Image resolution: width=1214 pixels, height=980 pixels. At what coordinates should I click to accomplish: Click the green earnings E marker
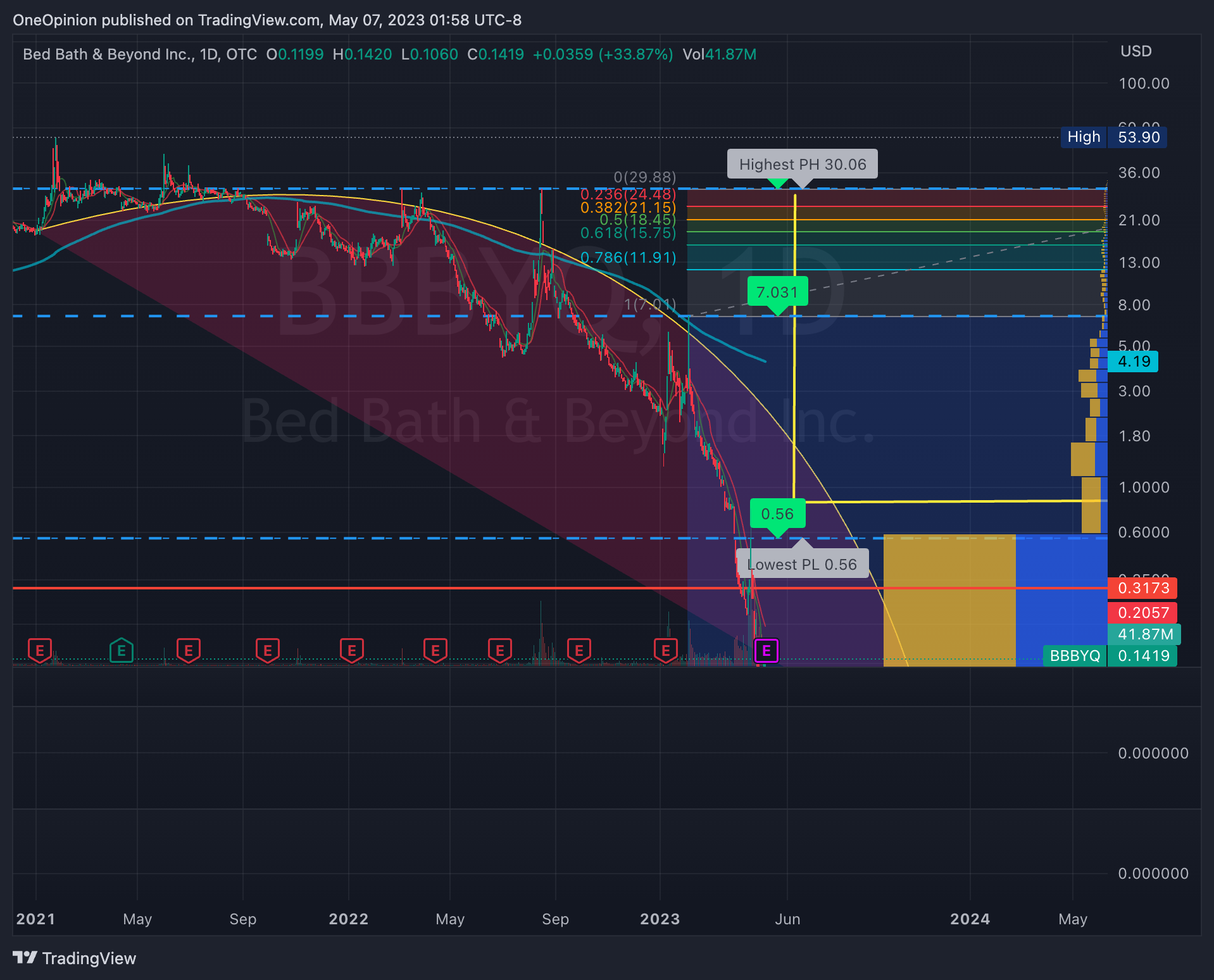point(122,650)
